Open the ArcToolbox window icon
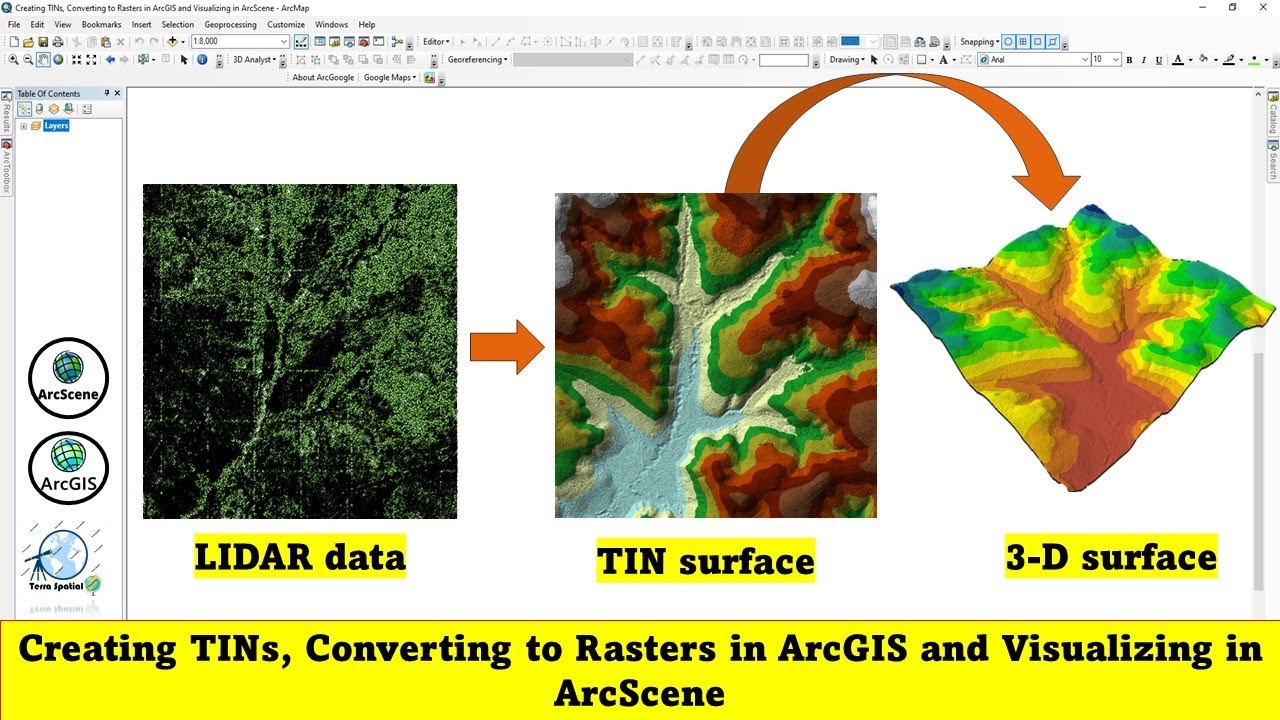The width and height of the screenshot is (1280, 720). click(x=364, y=42)
